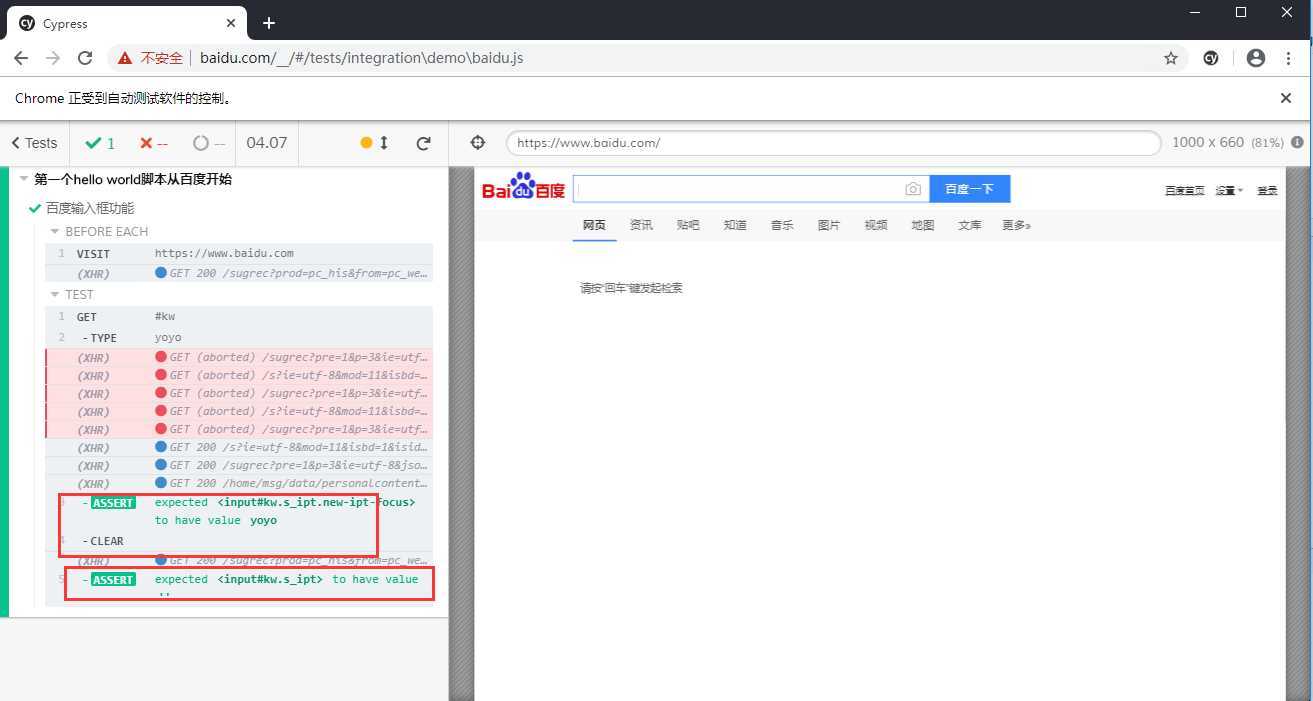Screen dimensions: 1313x701
Task: Select the 地图 tab
Action: pos(922,225)
